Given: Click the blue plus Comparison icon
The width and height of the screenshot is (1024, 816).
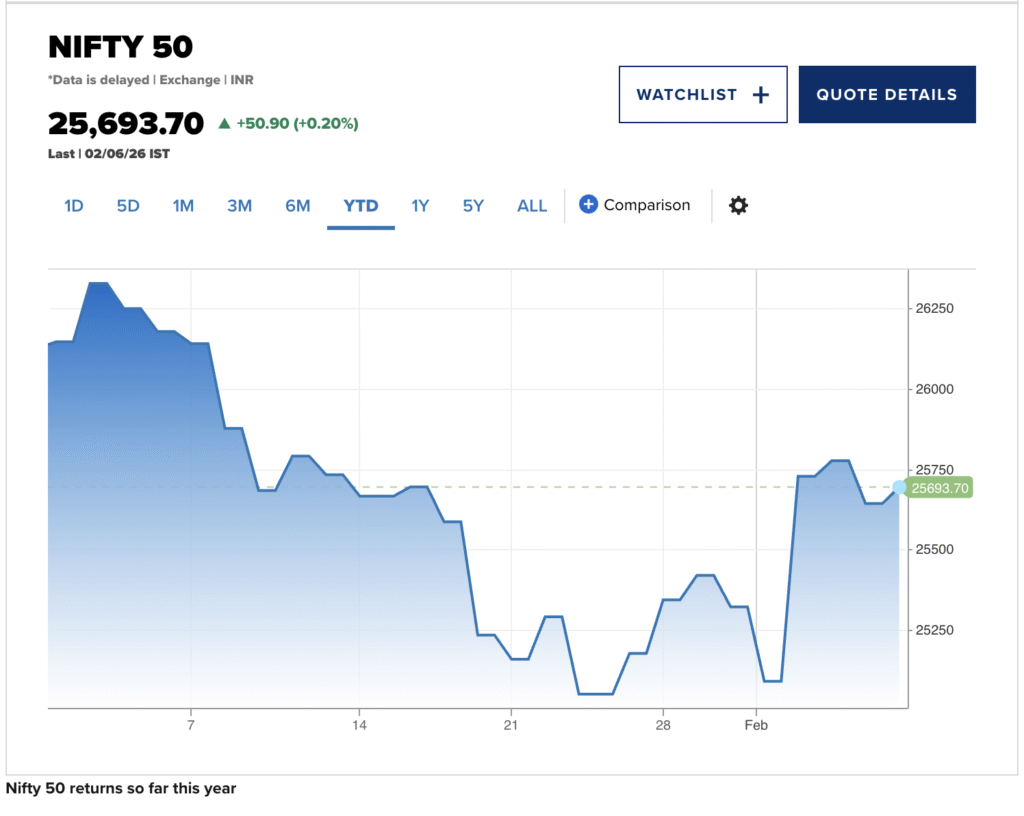Looking at the screenshot, I should [588, 205].
